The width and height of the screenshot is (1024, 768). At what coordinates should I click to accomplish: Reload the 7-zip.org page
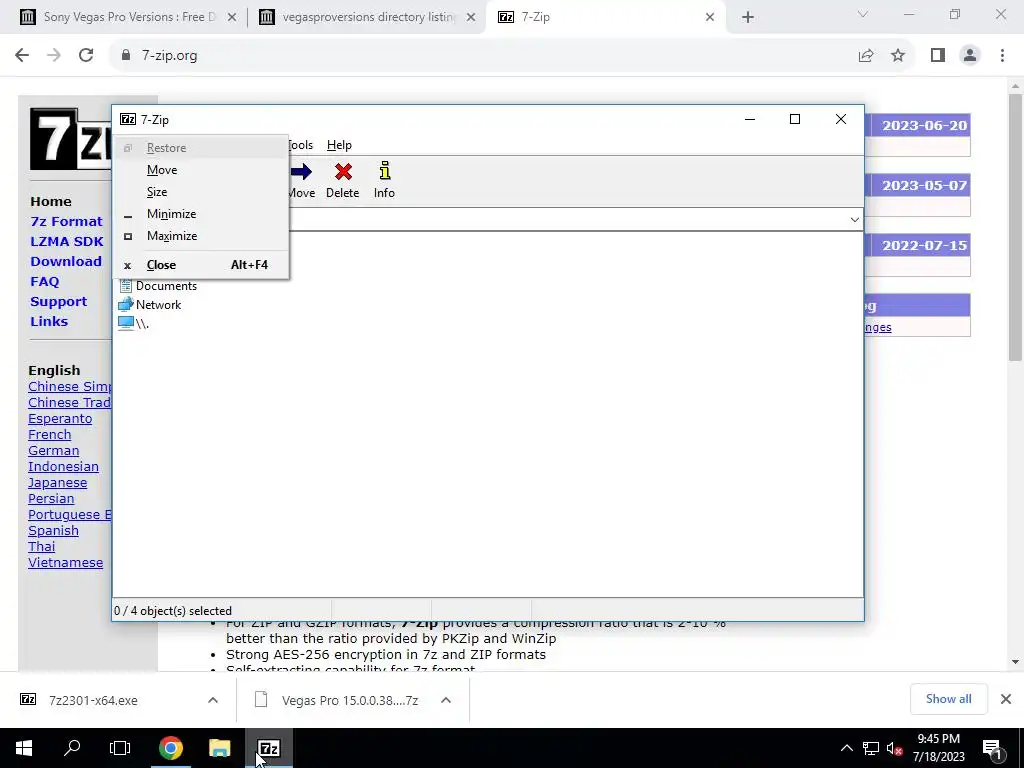click(x=86, y=56)
